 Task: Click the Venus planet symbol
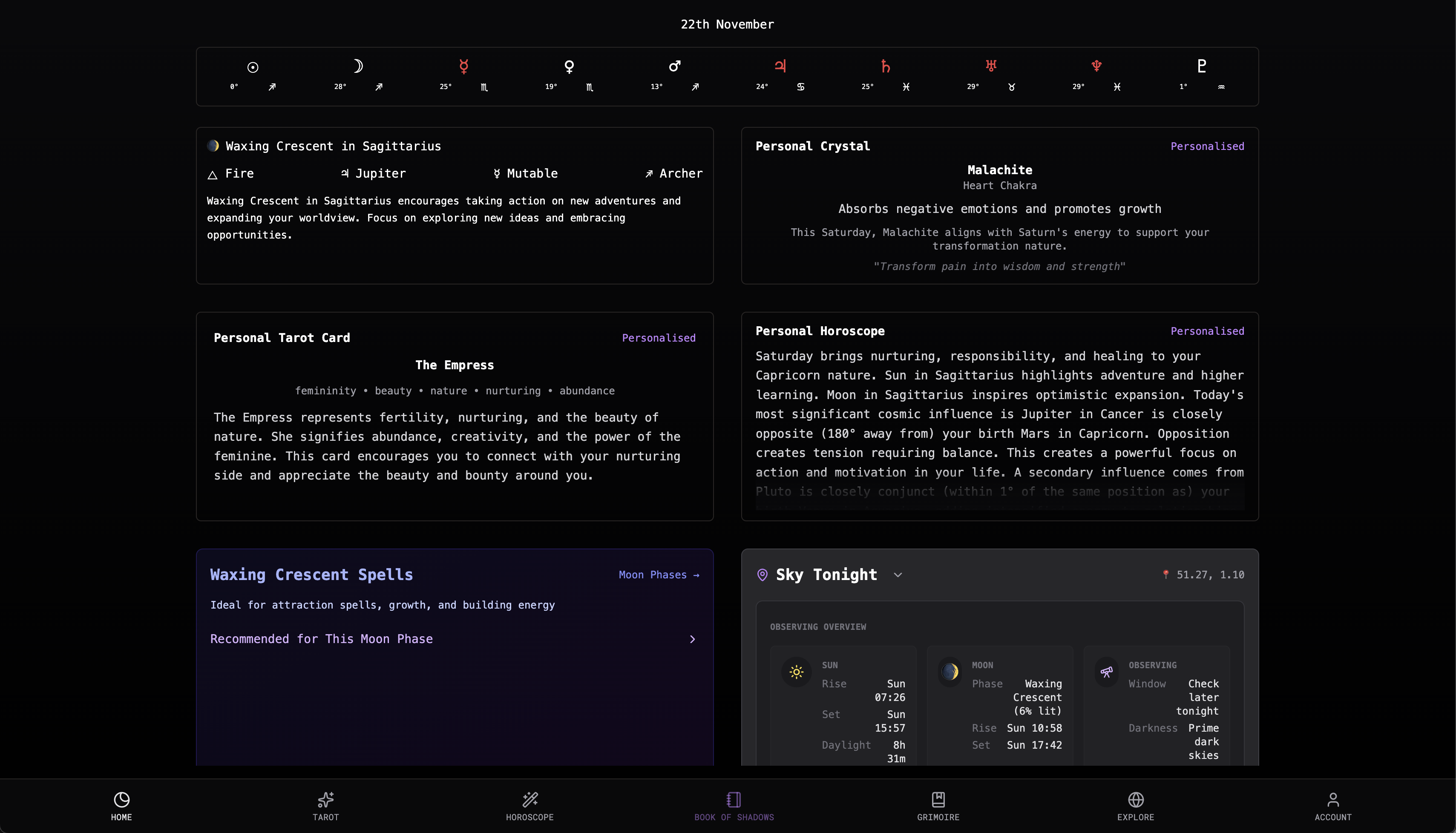(x=569, y=66)
